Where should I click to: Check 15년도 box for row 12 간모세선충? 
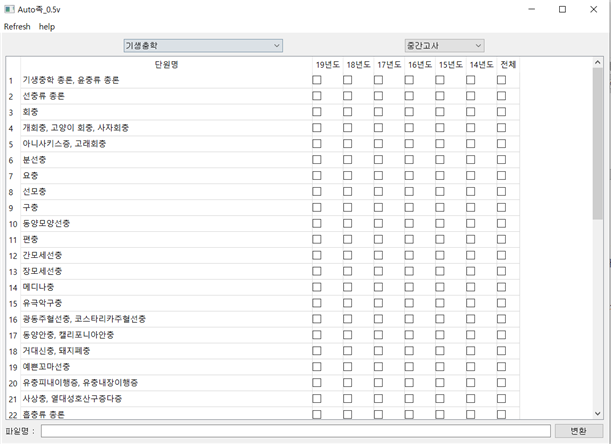coord(440,255)
